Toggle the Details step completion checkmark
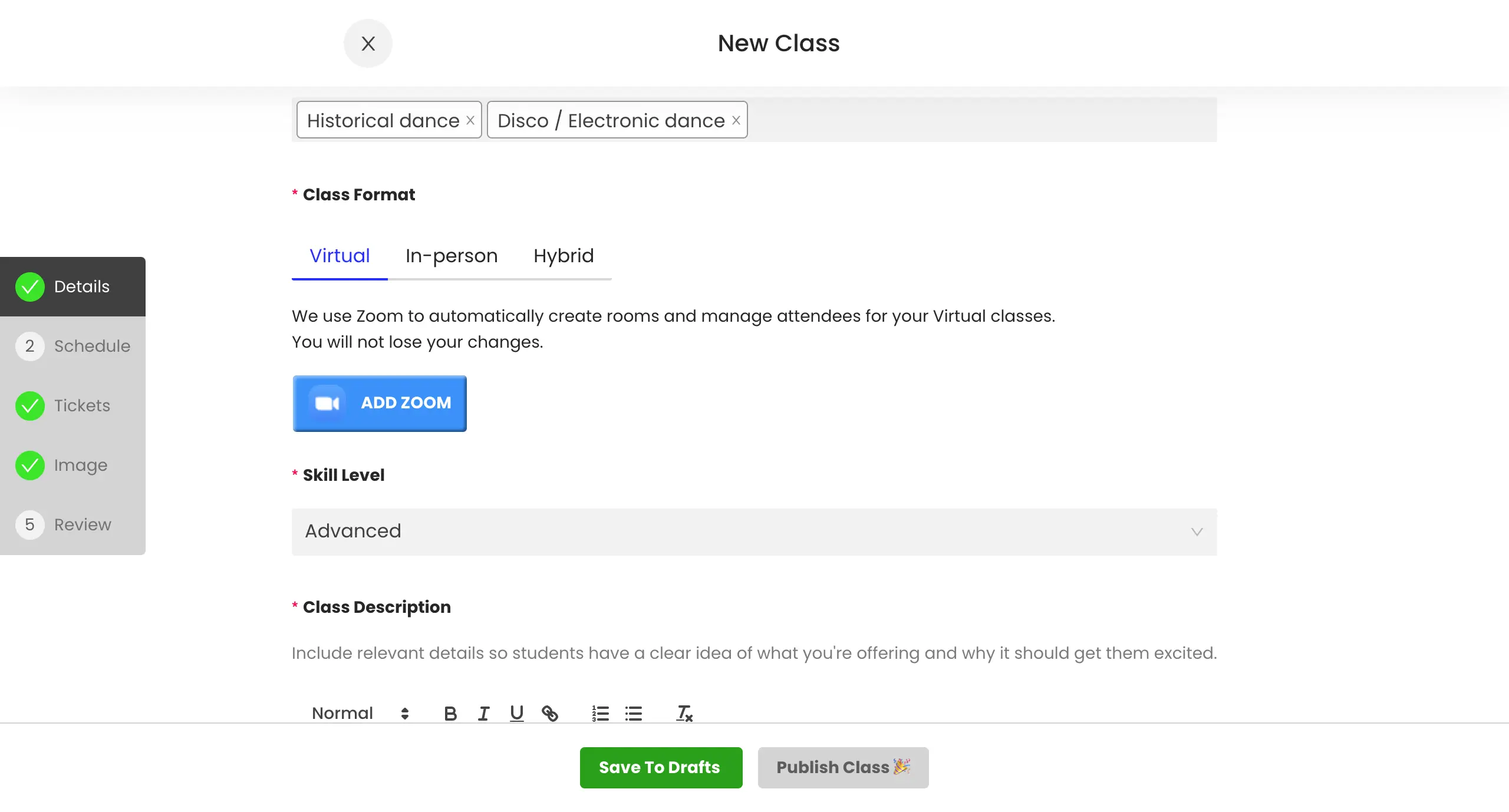The width and height of the screenshot is (1509, 812). click(29, 286)
